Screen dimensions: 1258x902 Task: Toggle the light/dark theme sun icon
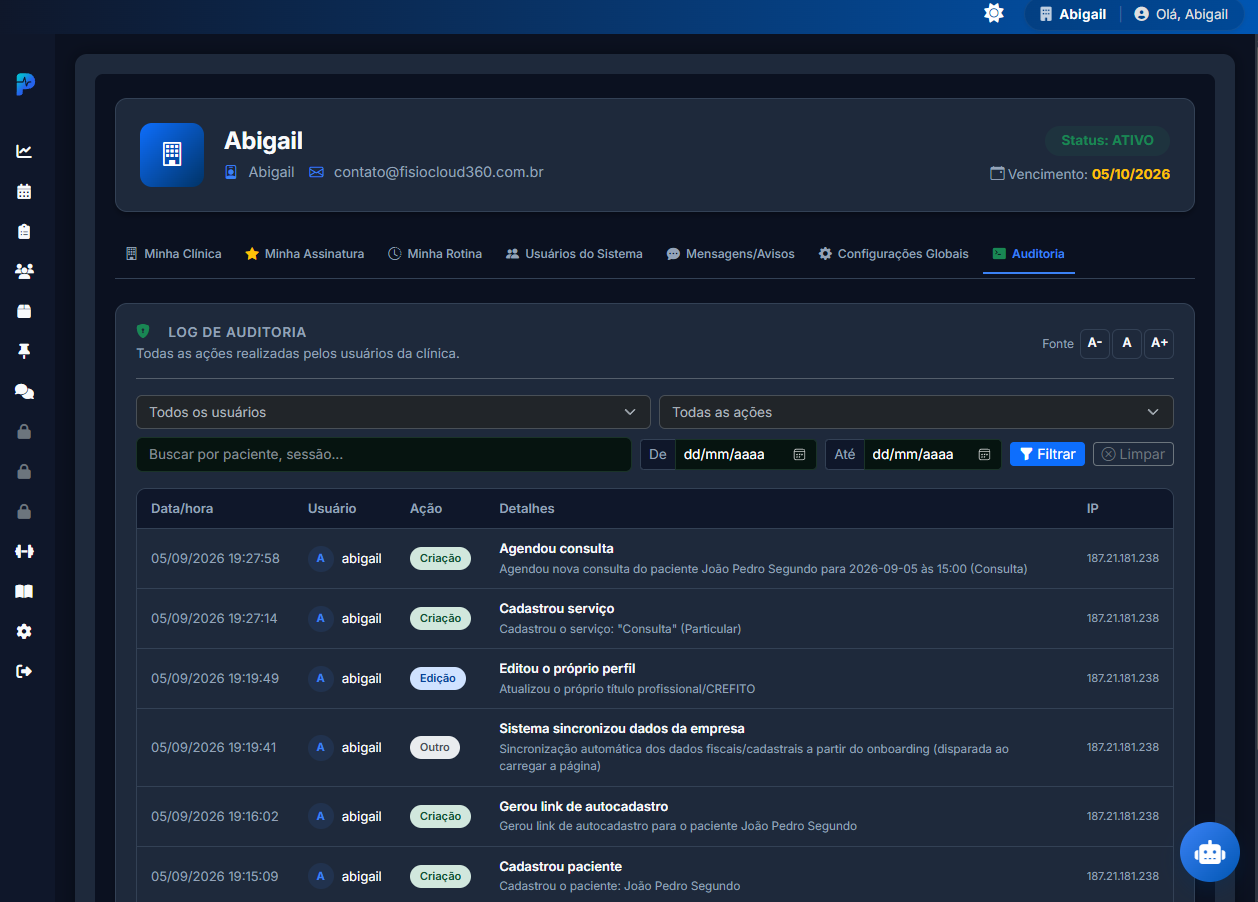(x=994, y=14)
